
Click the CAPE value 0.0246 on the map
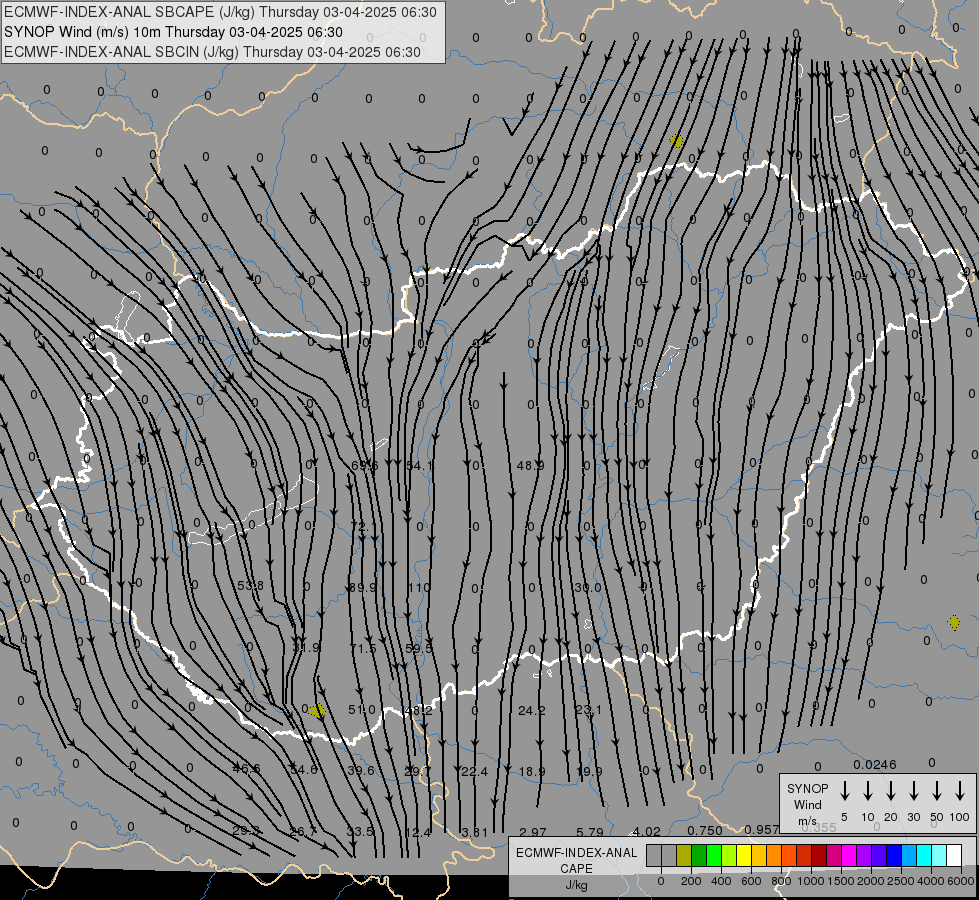(875, 764)
